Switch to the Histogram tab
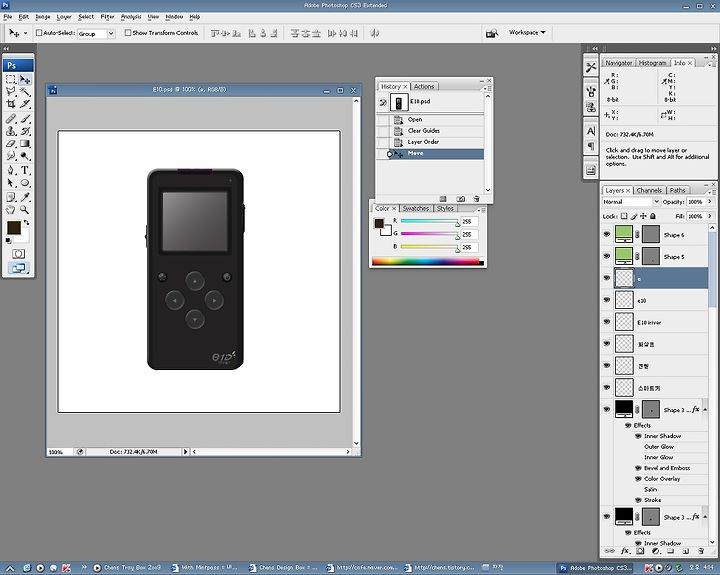Image resolution: width=720 pixels, height=575 pixels. coord(652,62)
